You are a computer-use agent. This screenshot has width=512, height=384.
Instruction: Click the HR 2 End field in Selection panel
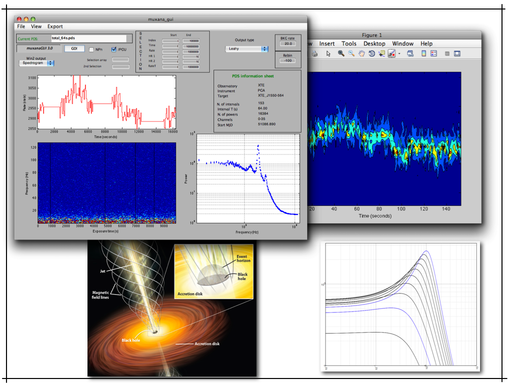point(191,61)
